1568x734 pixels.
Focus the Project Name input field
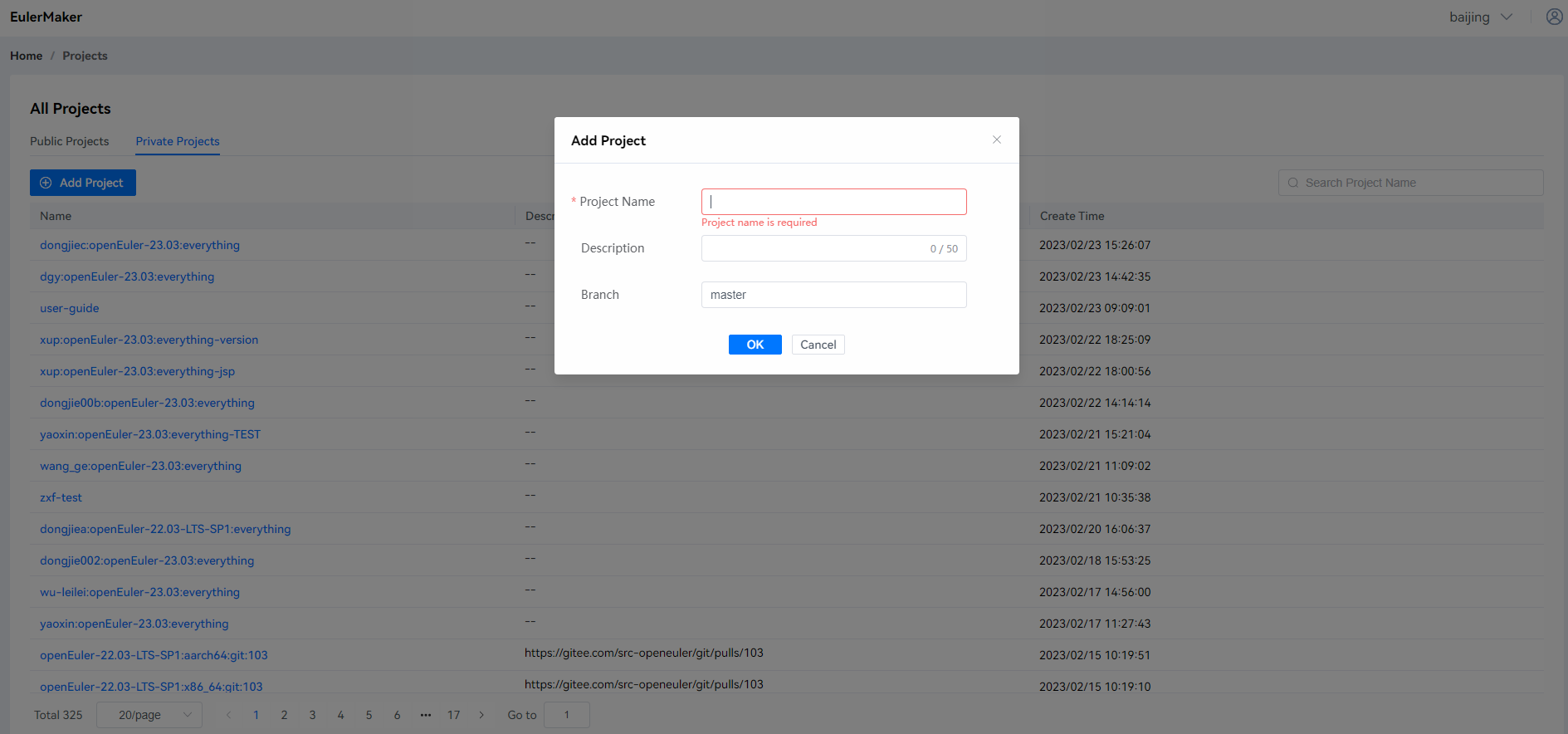click(x=833, y=202)
